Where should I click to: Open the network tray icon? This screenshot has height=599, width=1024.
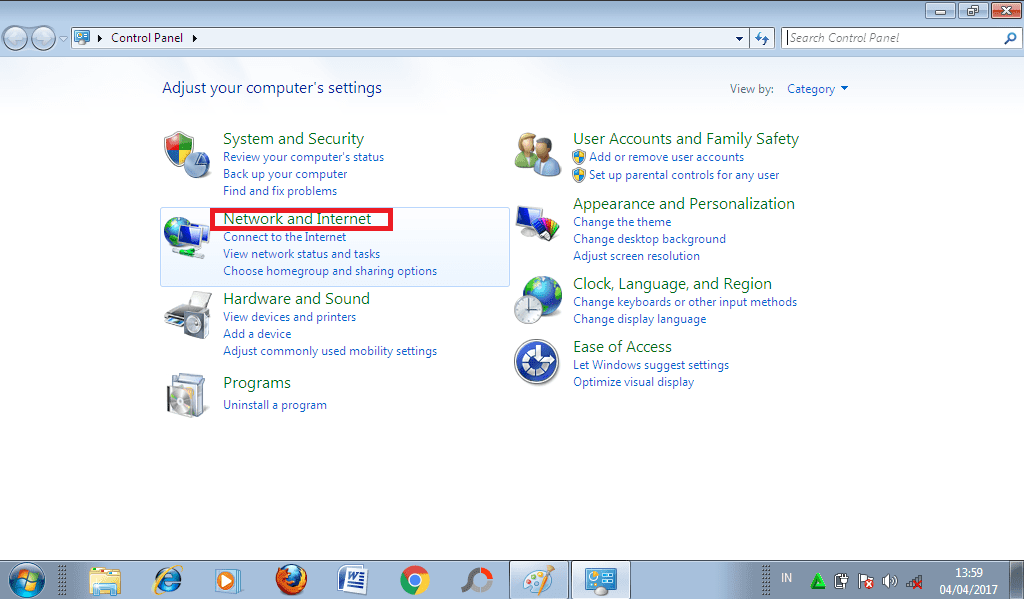[914, 581]
